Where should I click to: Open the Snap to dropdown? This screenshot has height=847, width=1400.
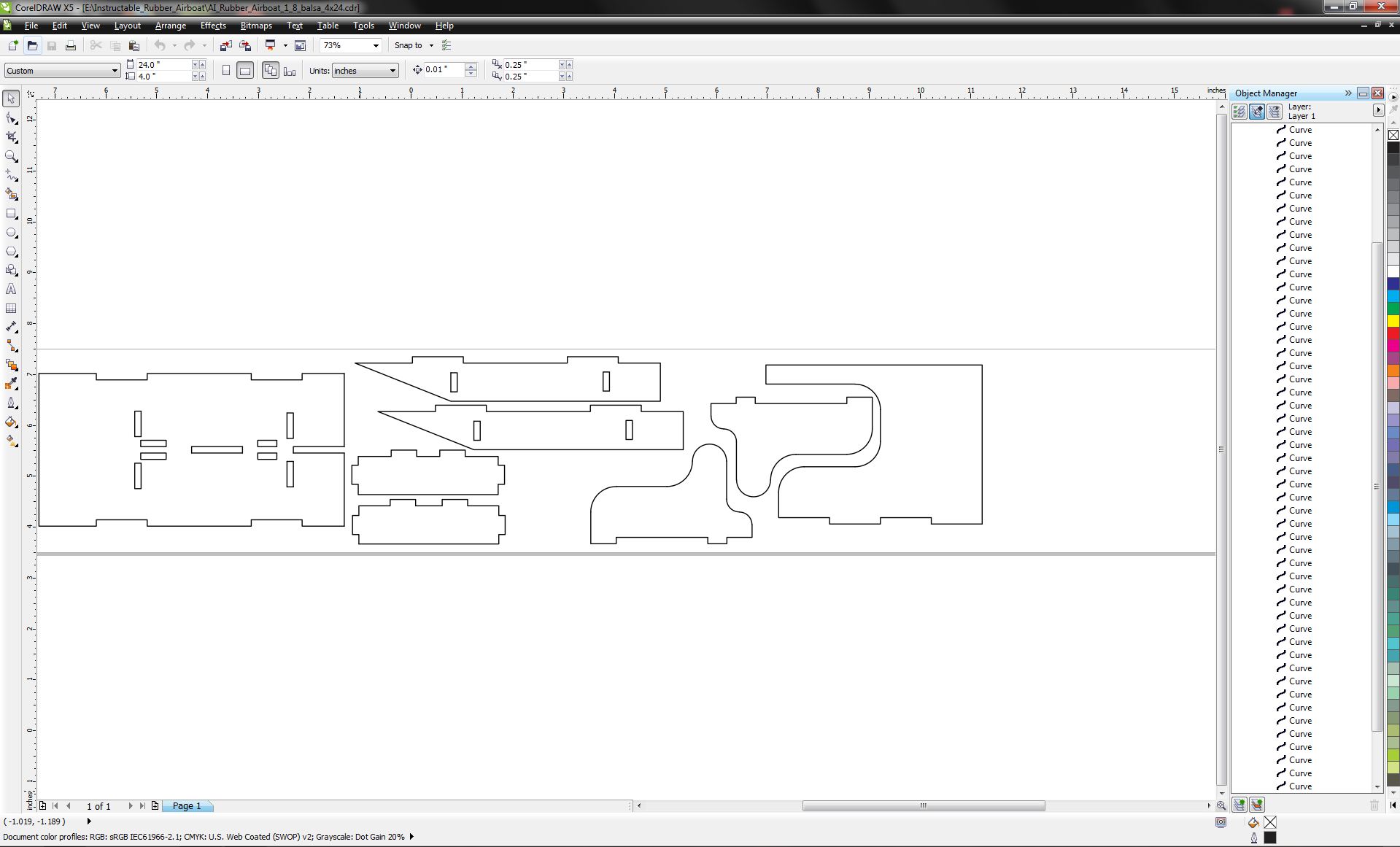(x=431, y=45)
